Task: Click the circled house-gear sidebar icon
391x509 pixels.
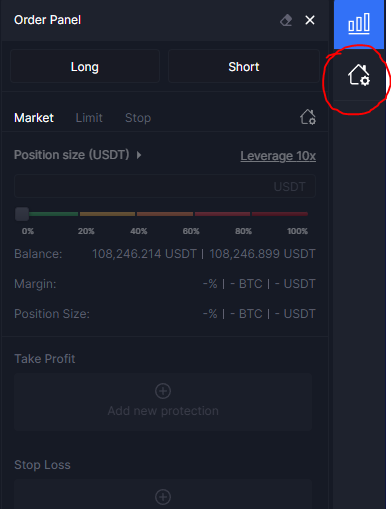Action: pyautogui.click(x=359, y=75)
